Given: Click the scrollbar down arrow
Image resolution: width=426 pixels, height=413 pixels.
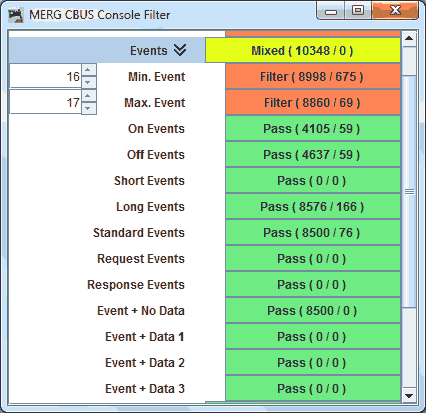Looking at the screenshot, I should pyautogui.click(x=409, y=395).
